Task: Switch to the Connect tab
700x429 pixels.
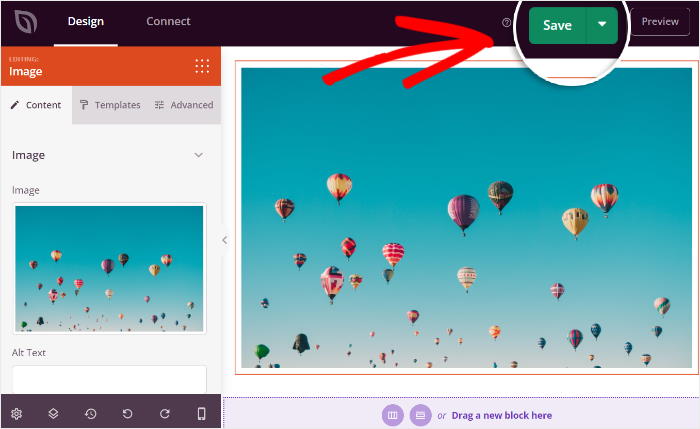Action: pyautogui.click(x=168, y=21)
